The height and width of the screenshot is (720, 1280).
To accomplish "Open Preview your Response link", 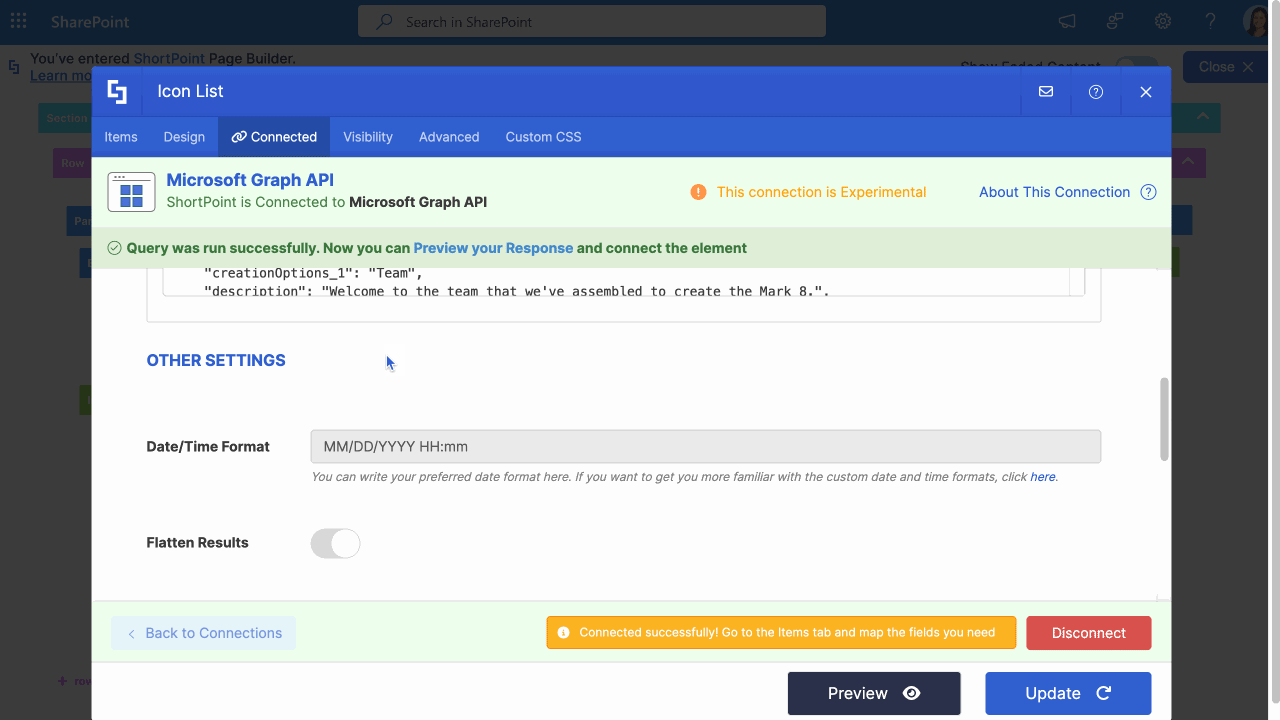I will (493, 248).
